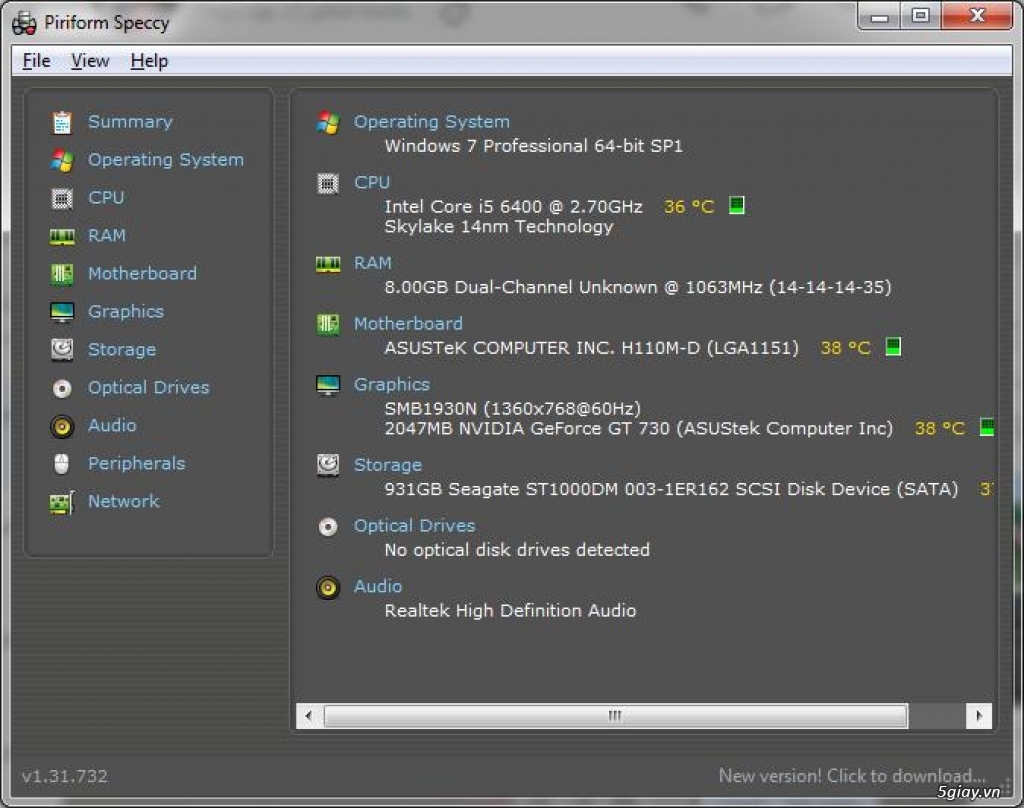Click the Optical Drives disc icon in sidebar
The image size is (1024, 808).
click(62, 389)
